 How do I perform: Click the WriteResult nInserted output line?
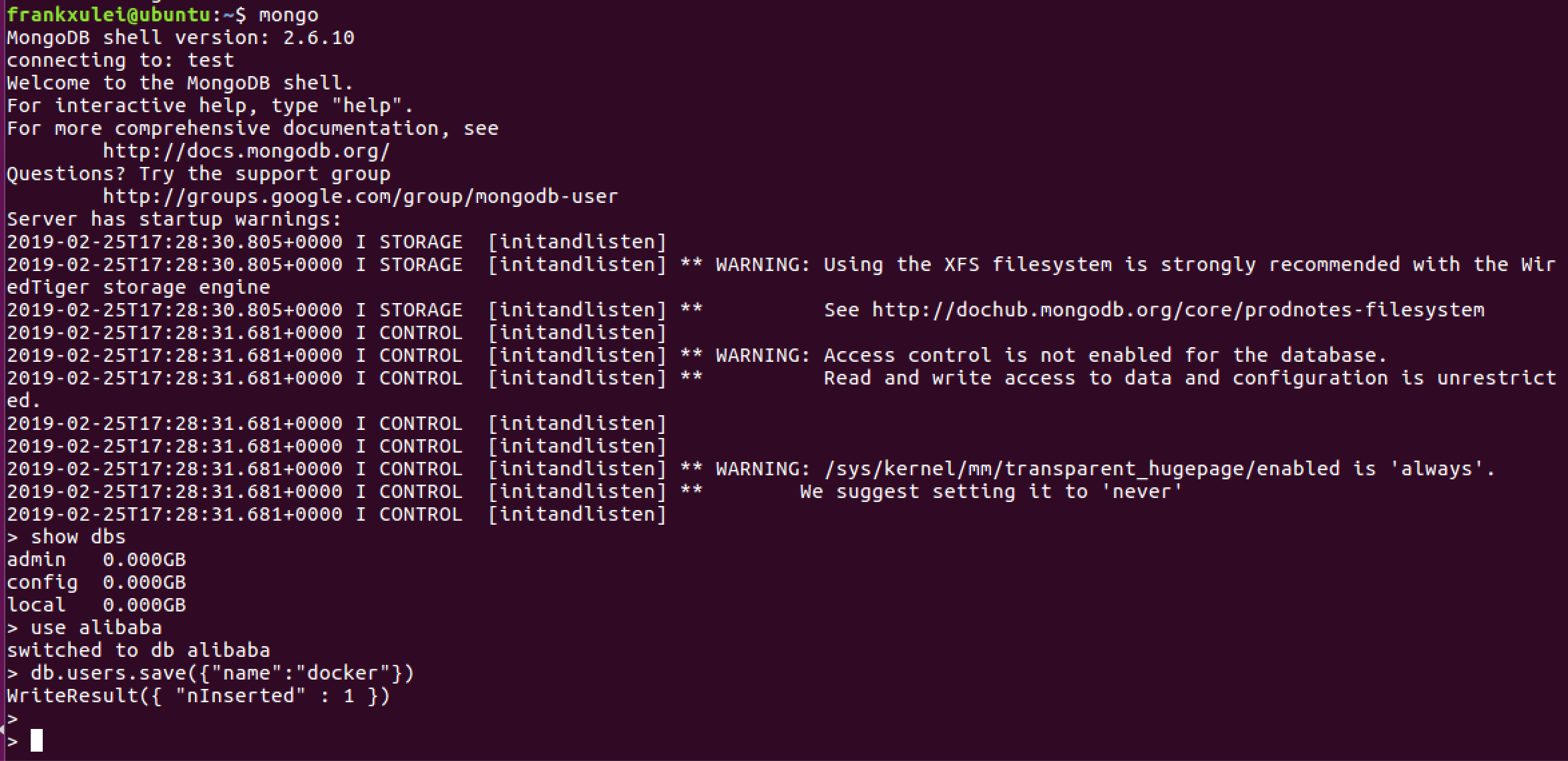(198, 696)
